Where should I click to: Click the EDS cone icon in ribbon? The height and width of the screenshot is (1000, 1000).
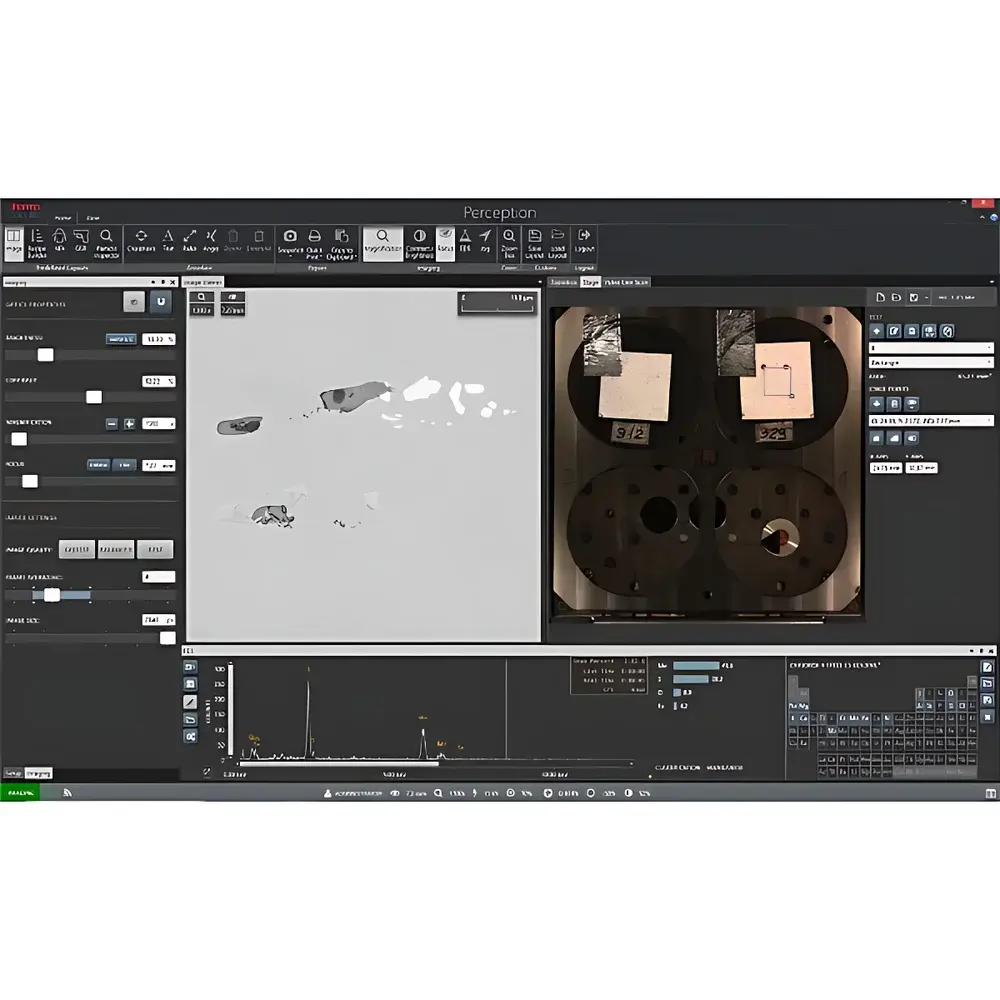(465, 241)
